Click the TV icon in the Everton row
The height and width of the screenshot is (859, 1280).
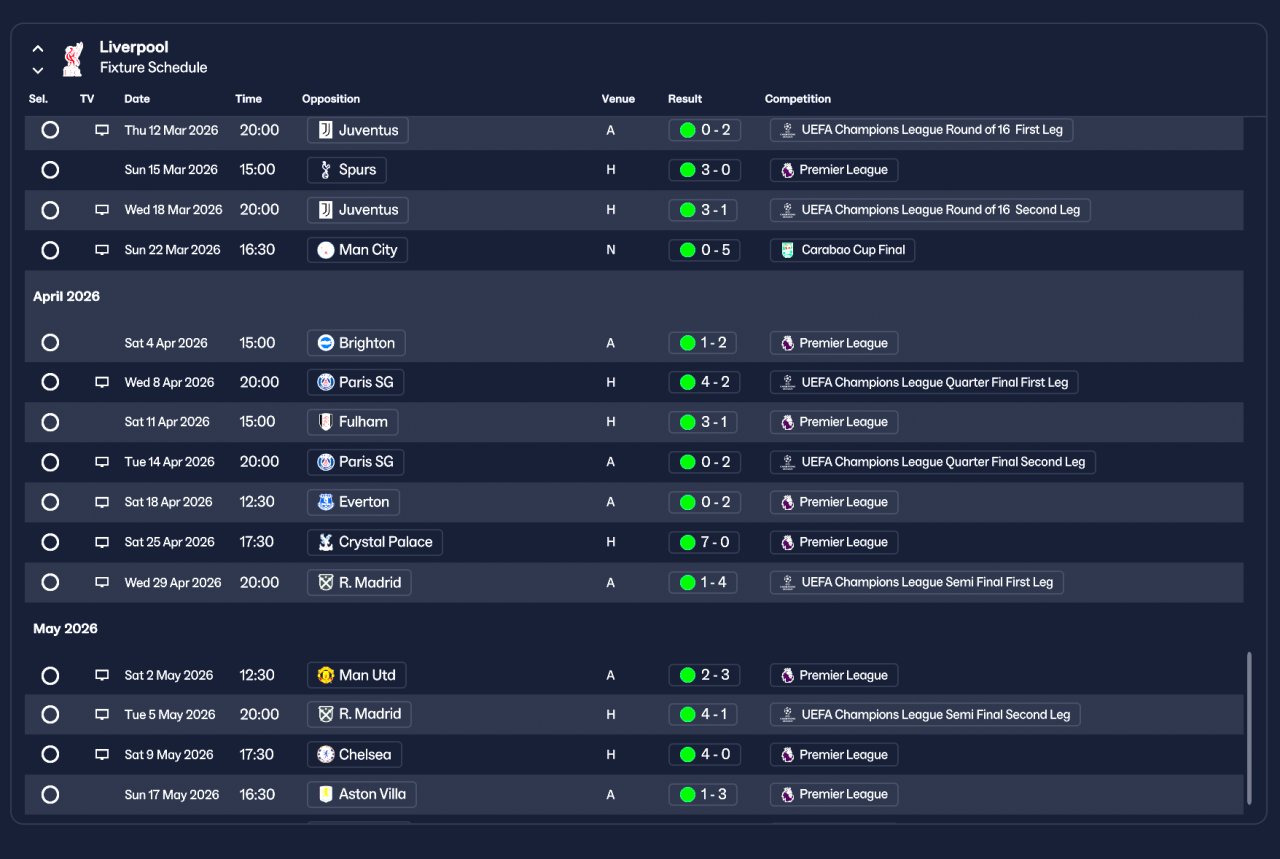tap(102, 502)
